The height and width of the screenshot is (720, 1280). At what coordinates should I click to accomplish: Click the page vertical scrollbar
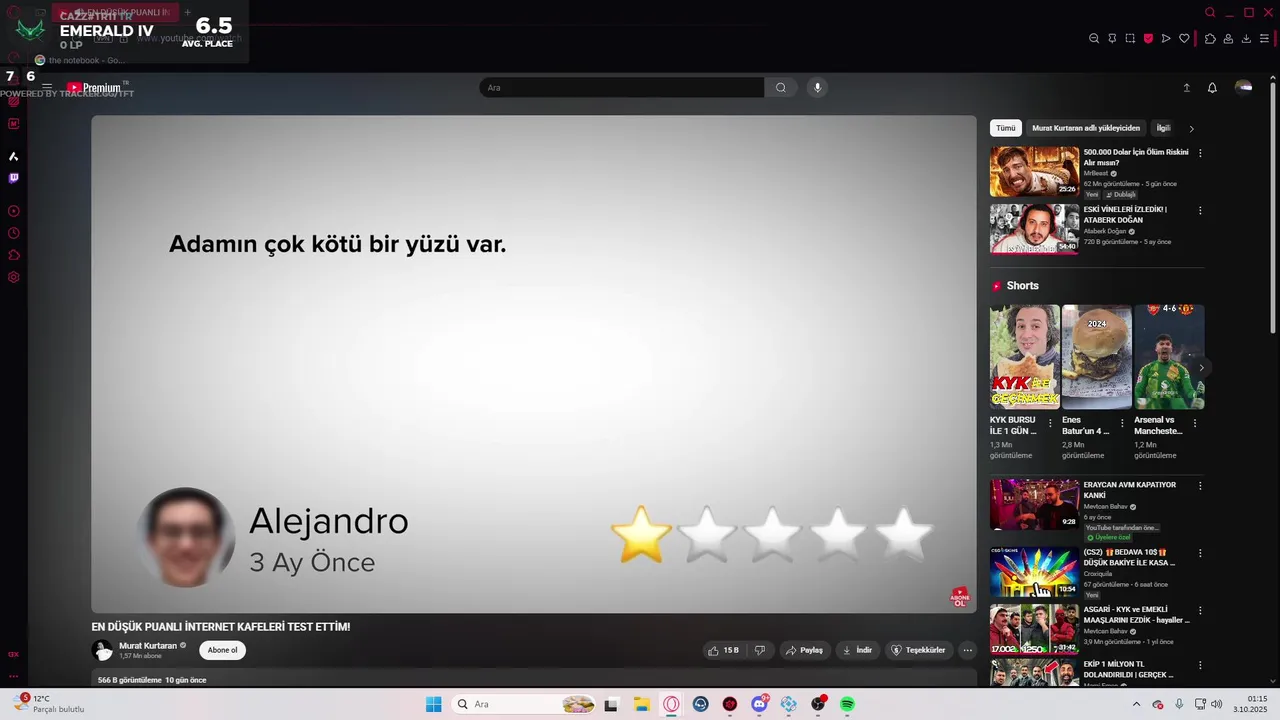pos(1273,210)
